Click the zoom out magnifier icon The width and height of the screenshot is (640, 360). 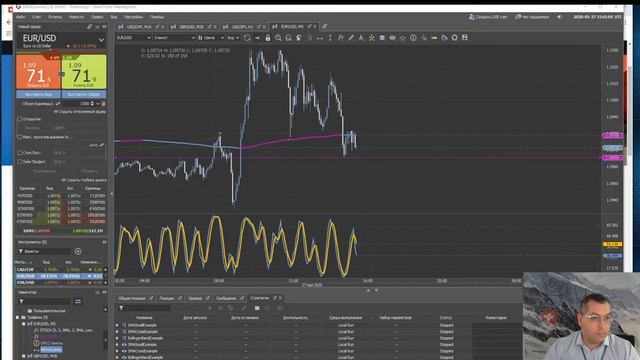tap(289, 38)
